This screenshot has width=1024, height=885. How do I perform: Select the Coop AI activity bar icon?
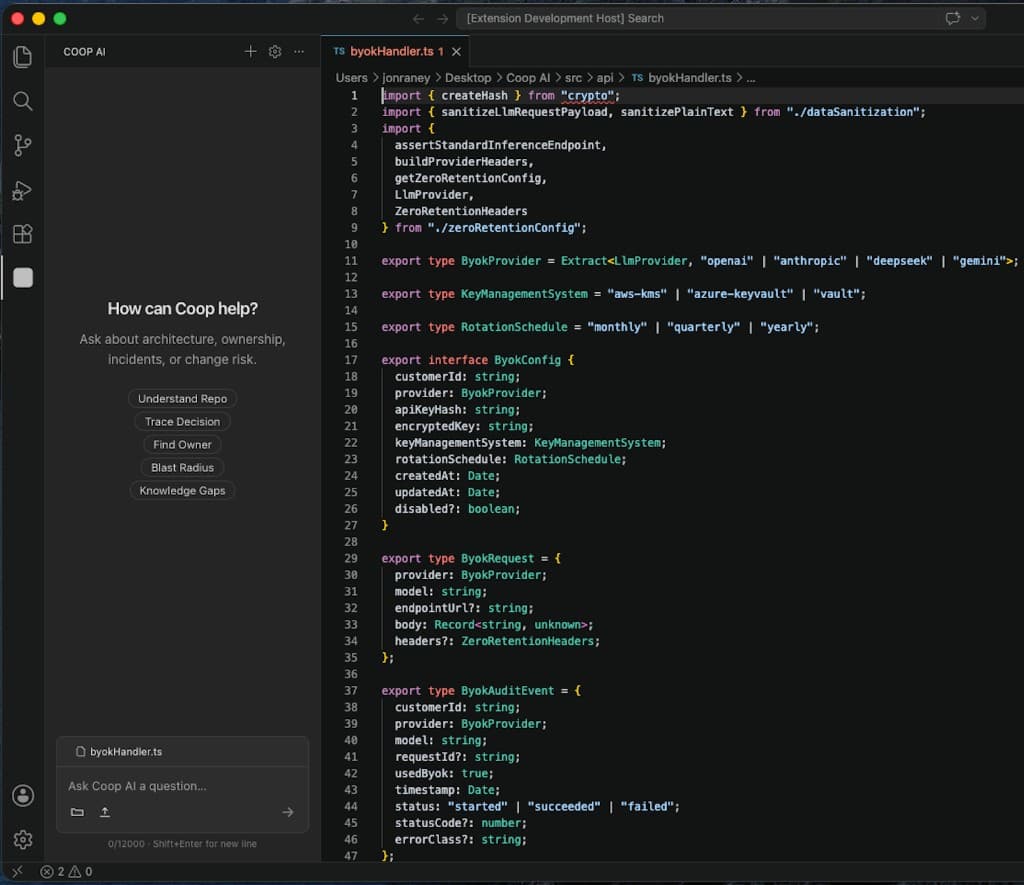[x=23, y=278]
